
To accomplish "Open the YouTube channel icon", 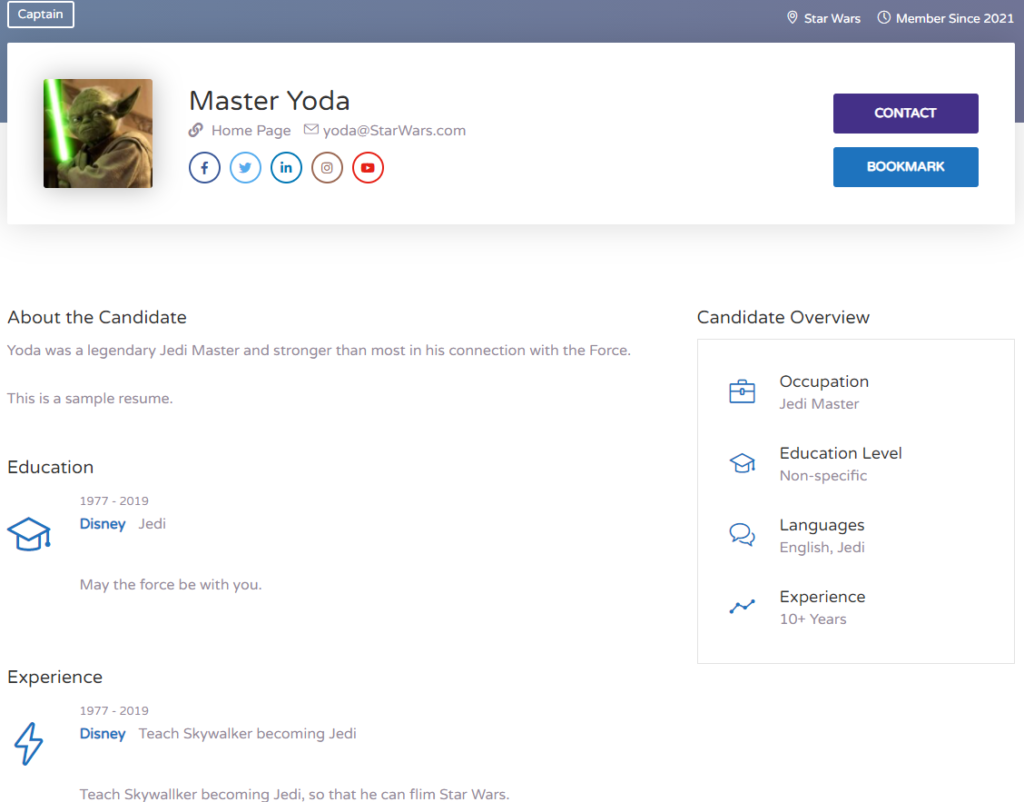I will [x=368, y=168].
